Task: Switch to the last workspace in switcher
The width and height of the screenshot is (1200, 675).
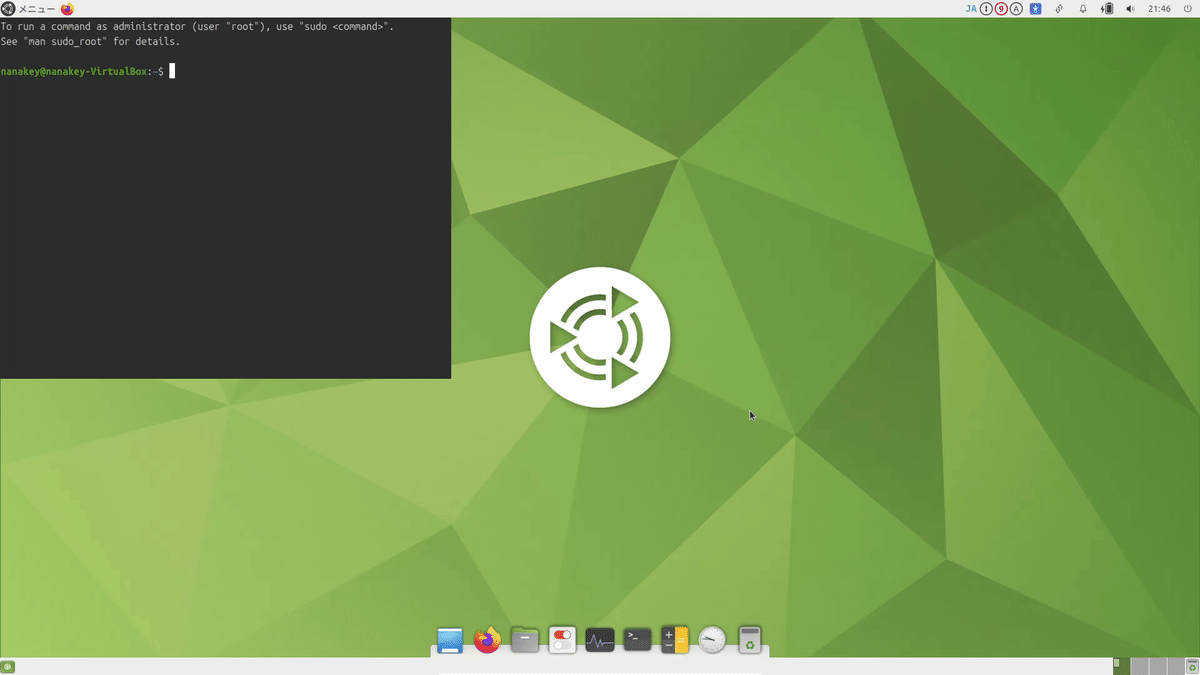Action: [1176, 666]
